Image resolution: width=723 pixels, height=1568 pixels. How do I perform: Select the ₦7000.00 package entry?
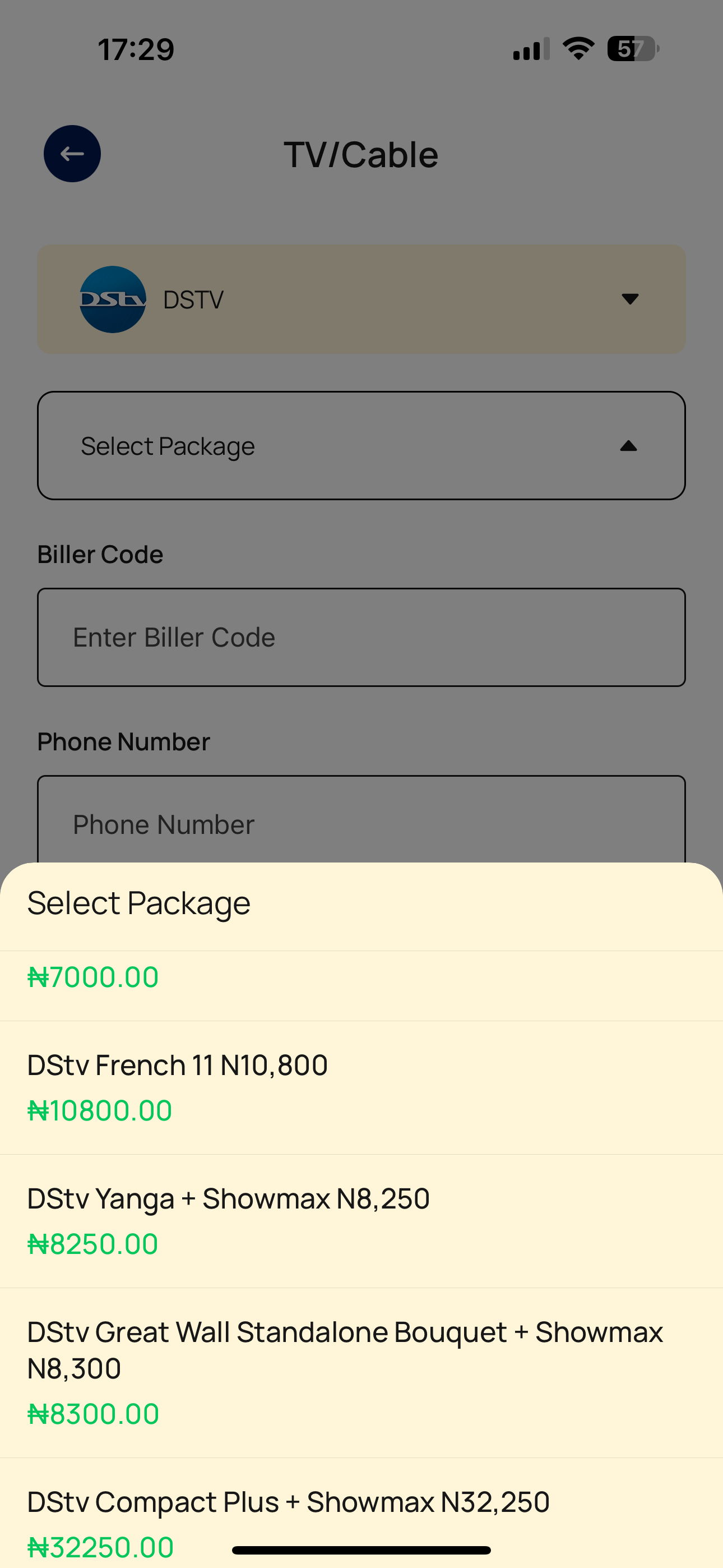click(361, 986)
